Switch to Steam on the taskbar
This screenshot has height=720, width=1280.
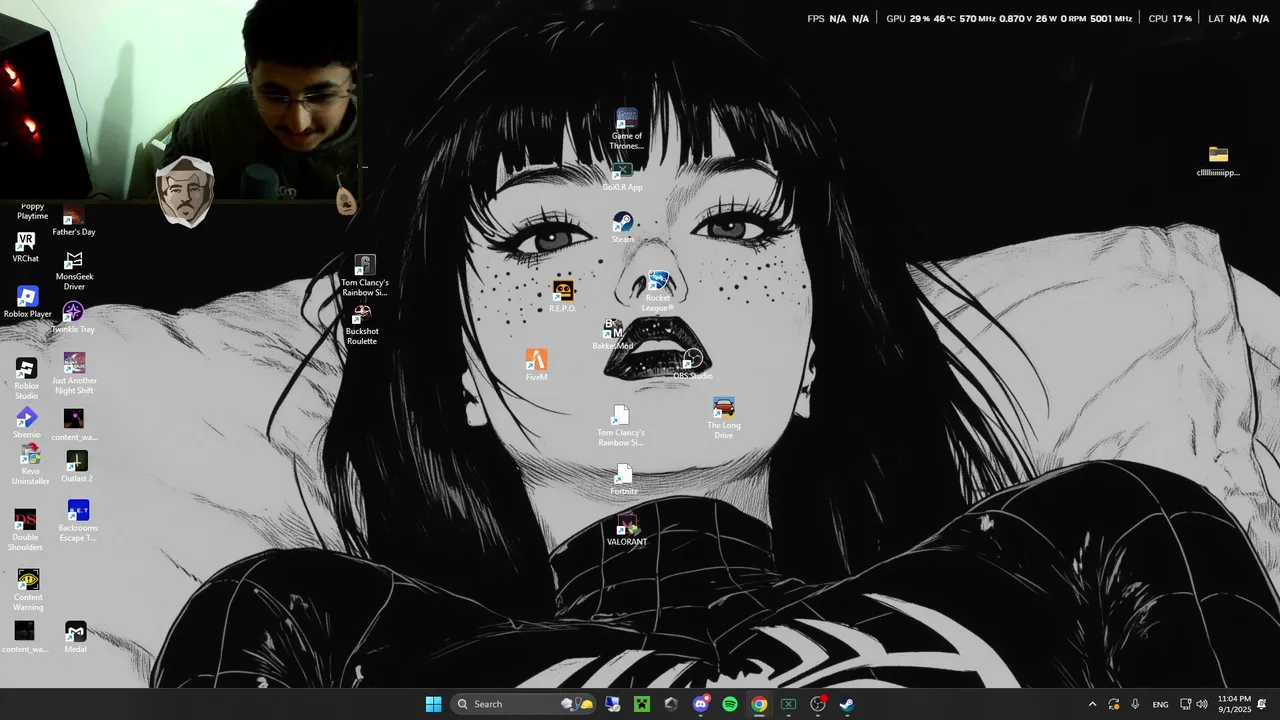click(x=847, y=704)
